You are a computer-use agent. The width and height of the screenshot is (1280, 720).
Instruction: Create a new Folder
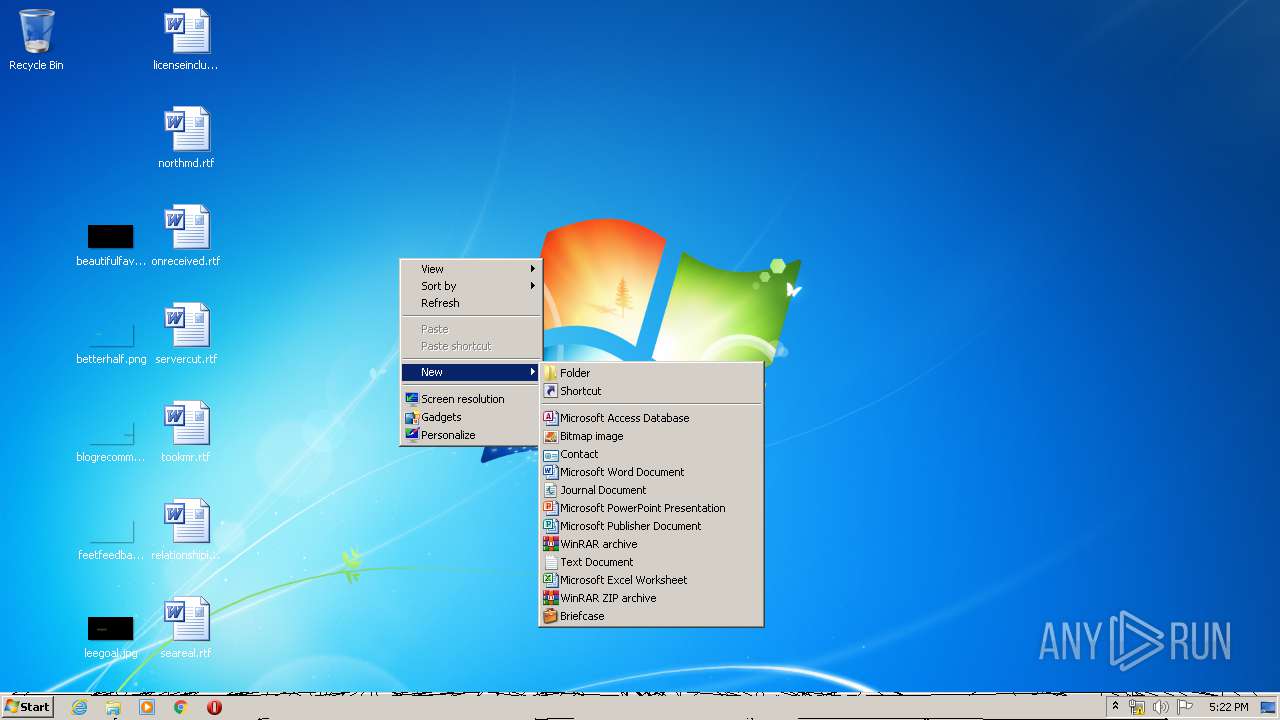pyautogui.click(x=651, y=373)
